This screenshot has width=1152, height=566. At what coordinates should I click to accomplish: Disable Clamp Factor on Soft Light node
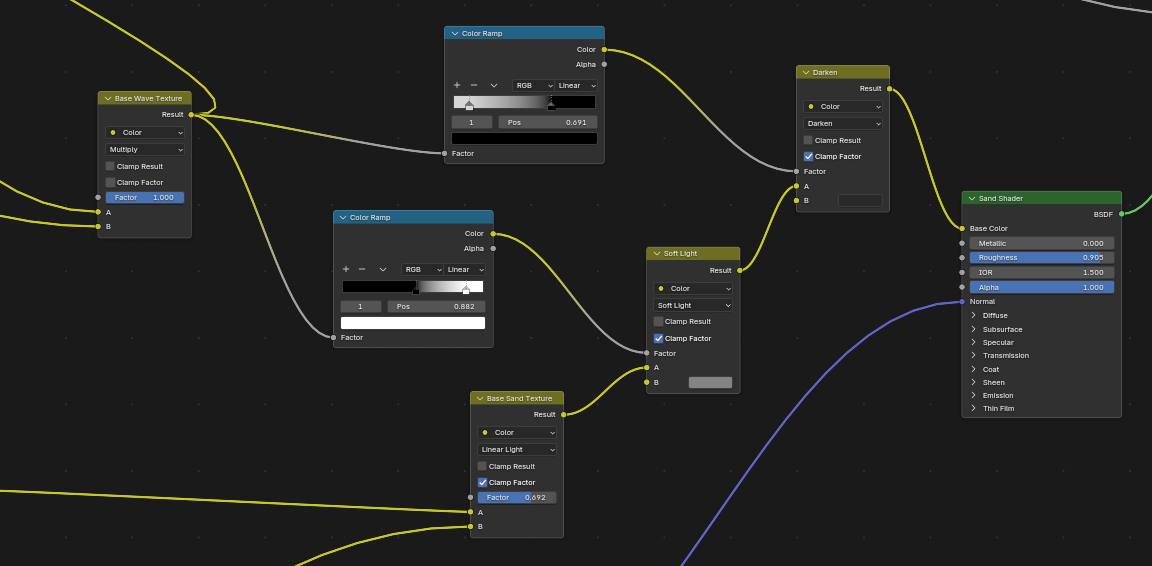click(658, 339)
